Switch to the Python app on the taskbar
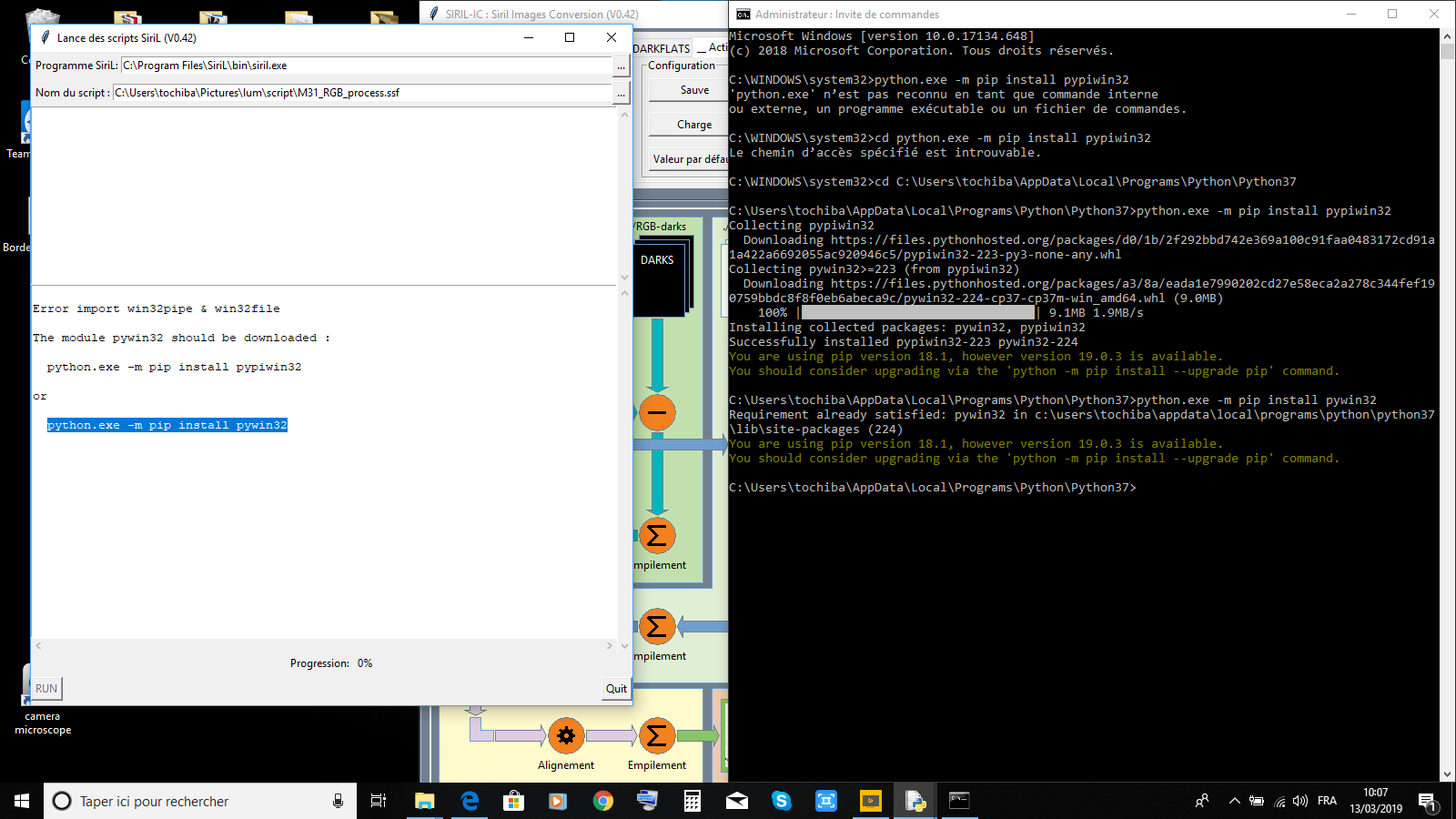This screenshot has width=1456, height=819. click(x=915, y=801)
